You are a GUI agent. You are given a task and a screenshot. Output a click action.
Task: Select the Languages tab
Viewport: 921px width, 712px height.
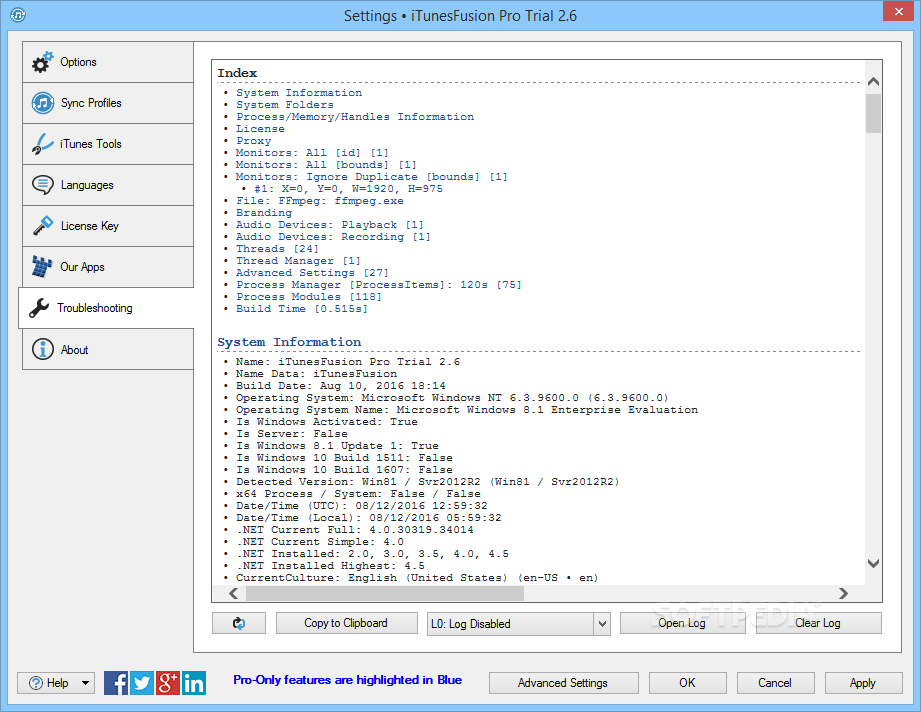click(x=108, y=186)
